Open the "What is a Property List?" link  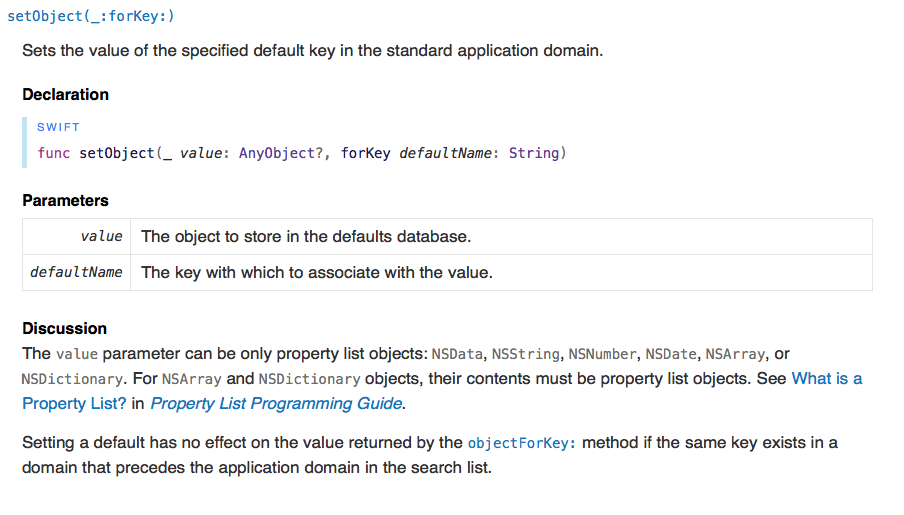tap(826, 379)
